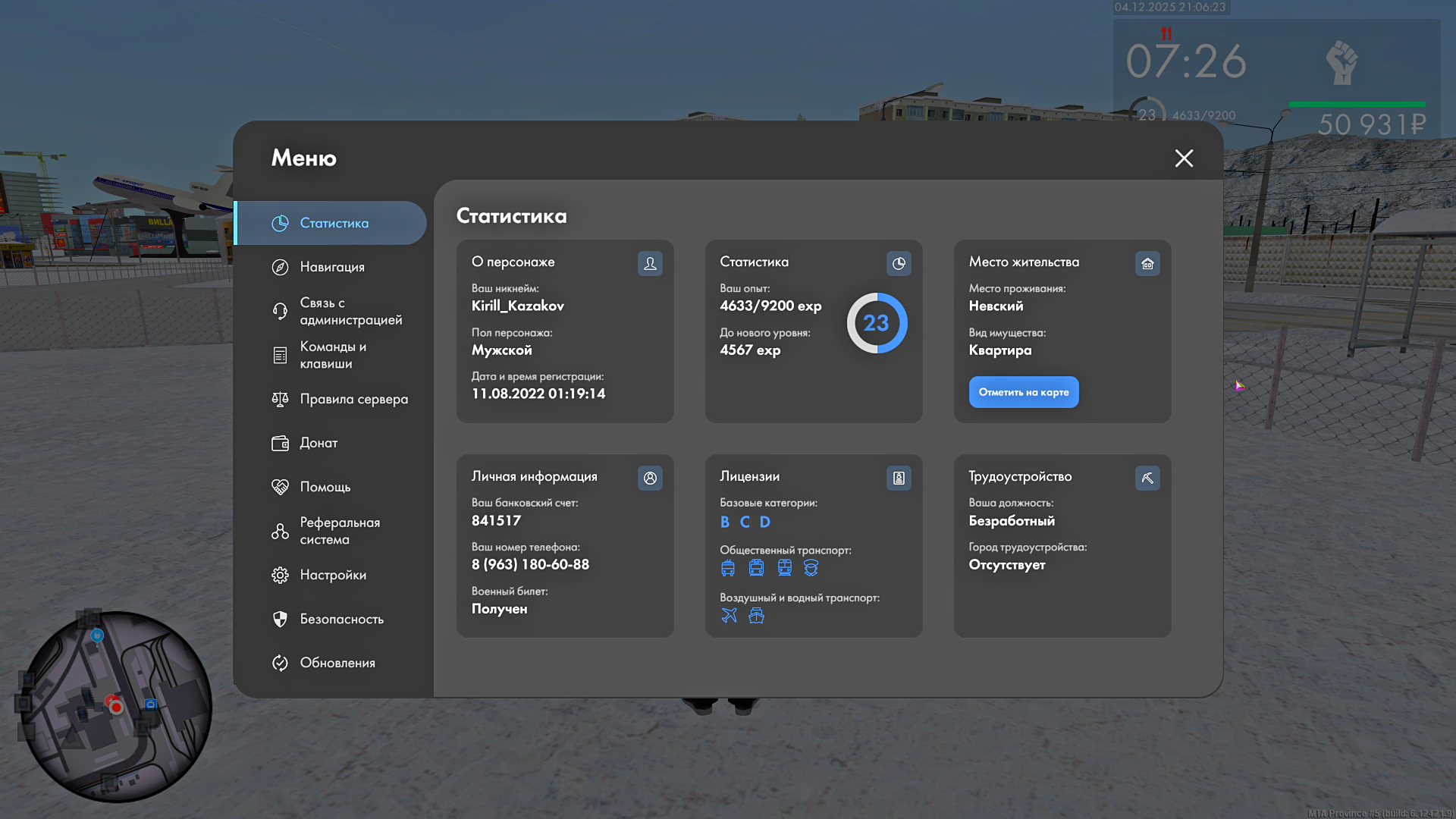
Task: Click the house icon in Место жительства card
Action: (x=1147, y=263)
